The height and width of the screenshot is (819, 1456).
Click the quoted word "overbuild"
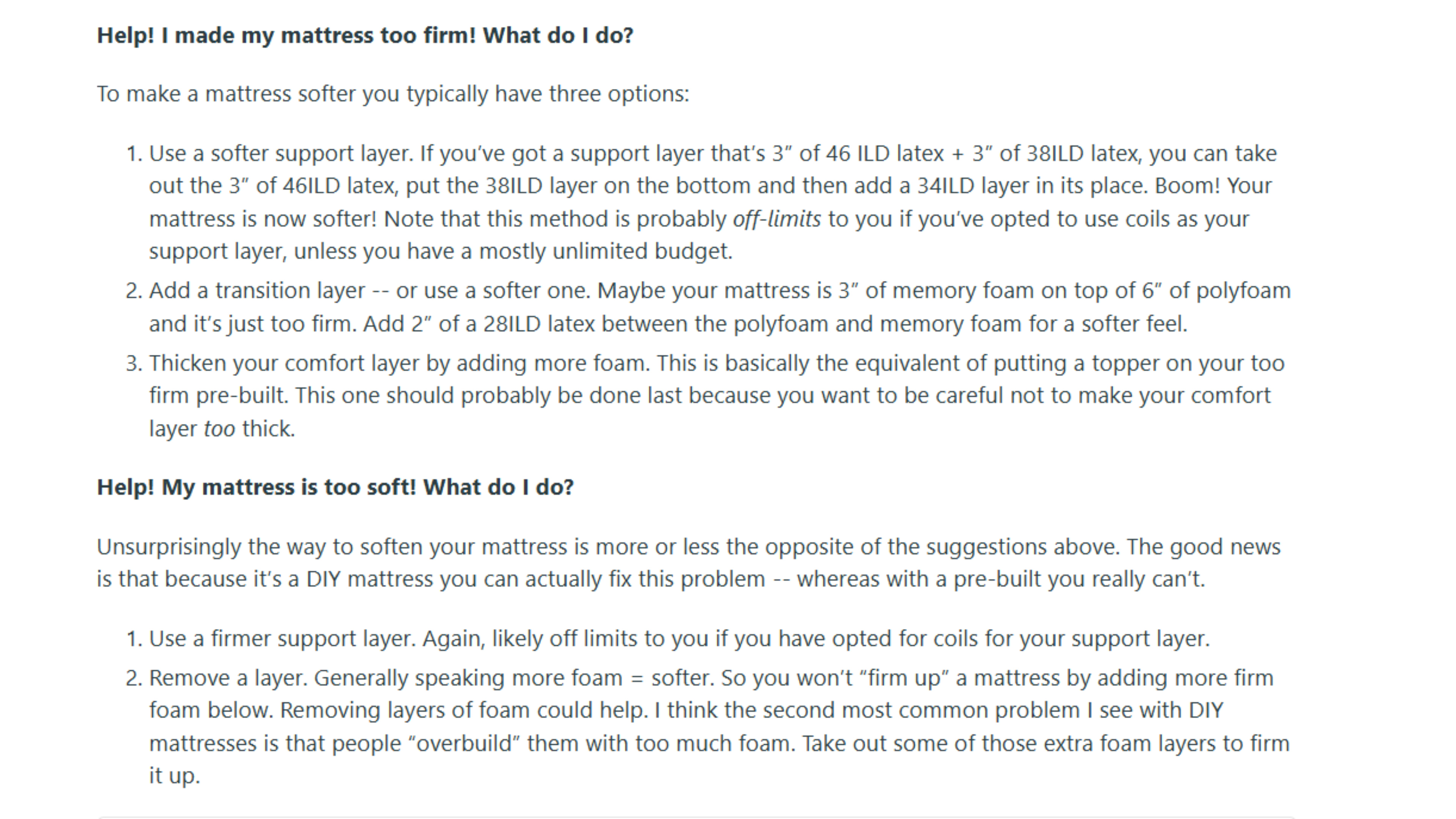(x=468, y=744)
